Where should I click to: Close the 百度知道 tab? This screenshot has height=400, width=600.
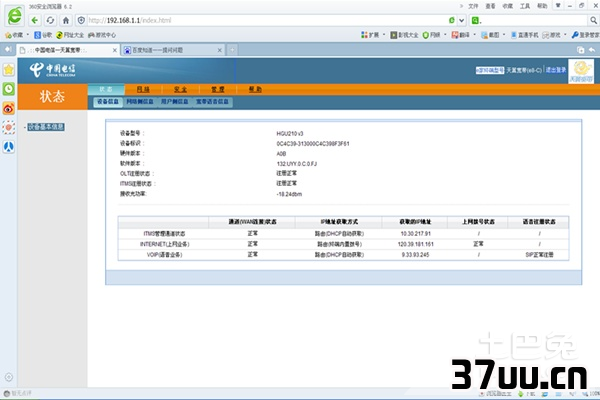pyautogui.click(x=220, y=50)
